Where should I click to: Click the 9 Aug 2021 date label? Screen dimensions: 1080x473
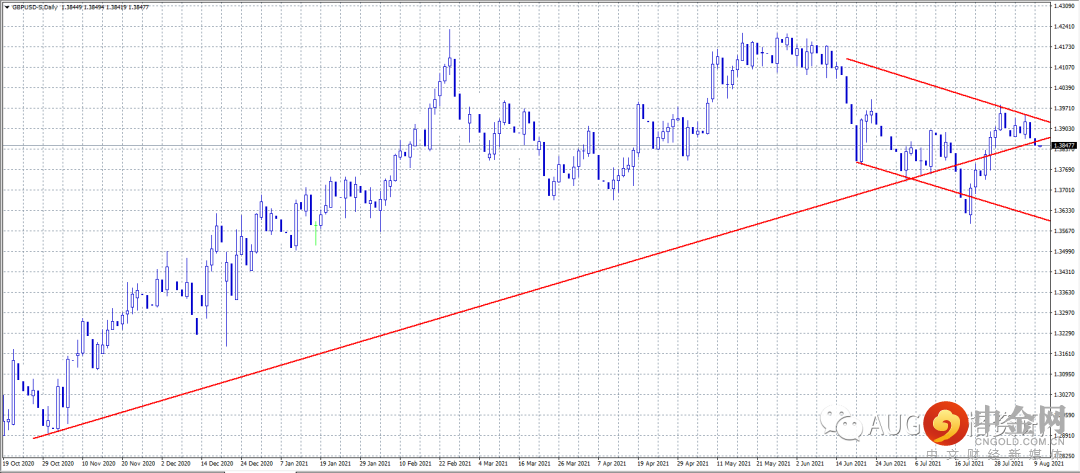tap(1050, 463)
